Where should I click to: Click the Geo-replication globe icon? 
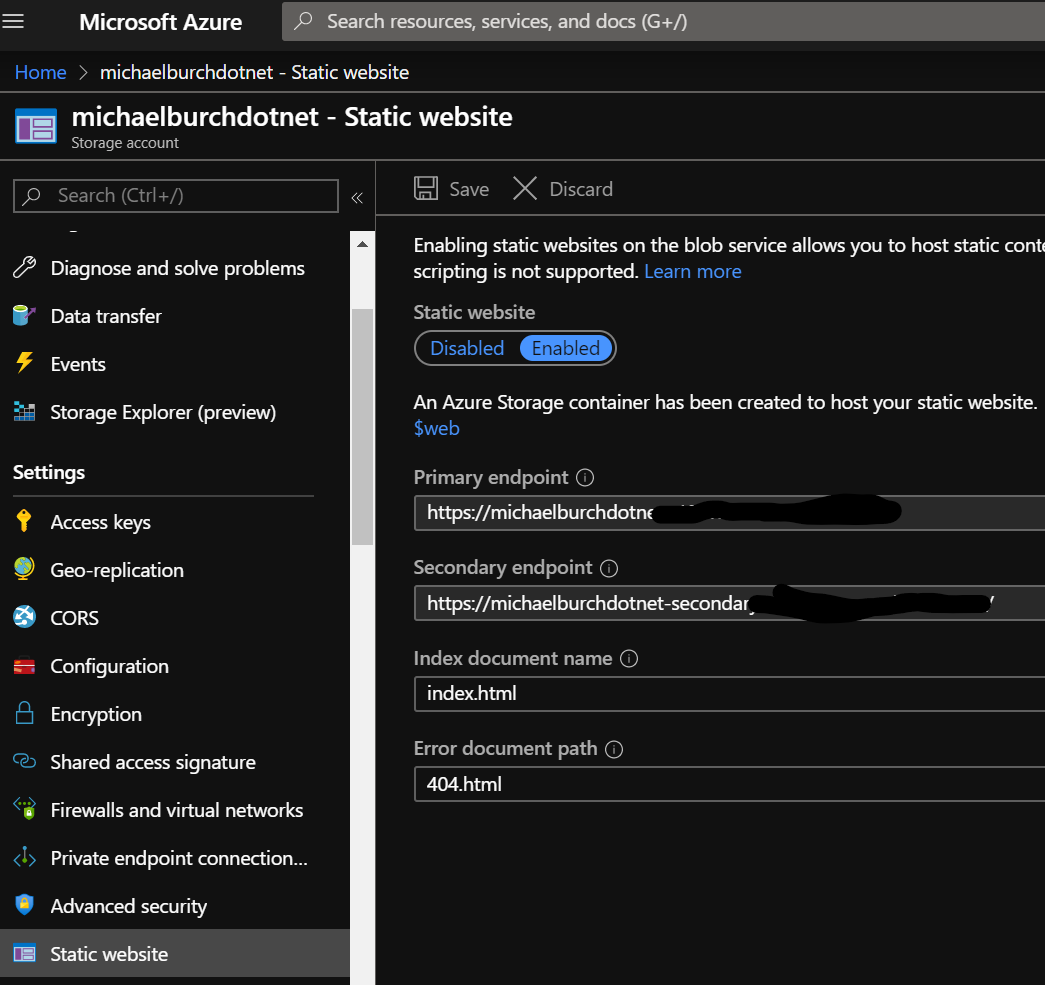click(x=25, y=569)
